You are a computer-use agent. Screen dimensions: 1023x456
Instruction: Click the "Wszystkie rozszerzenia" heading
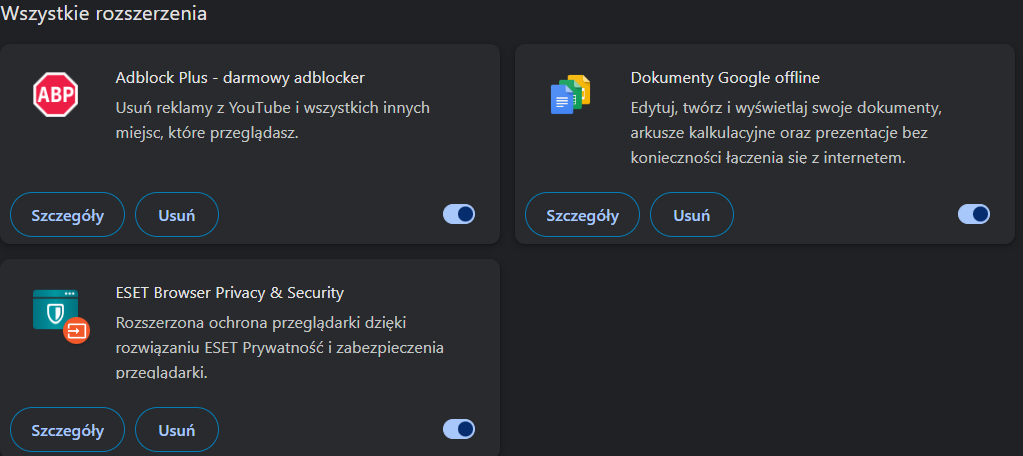(105, 15)
